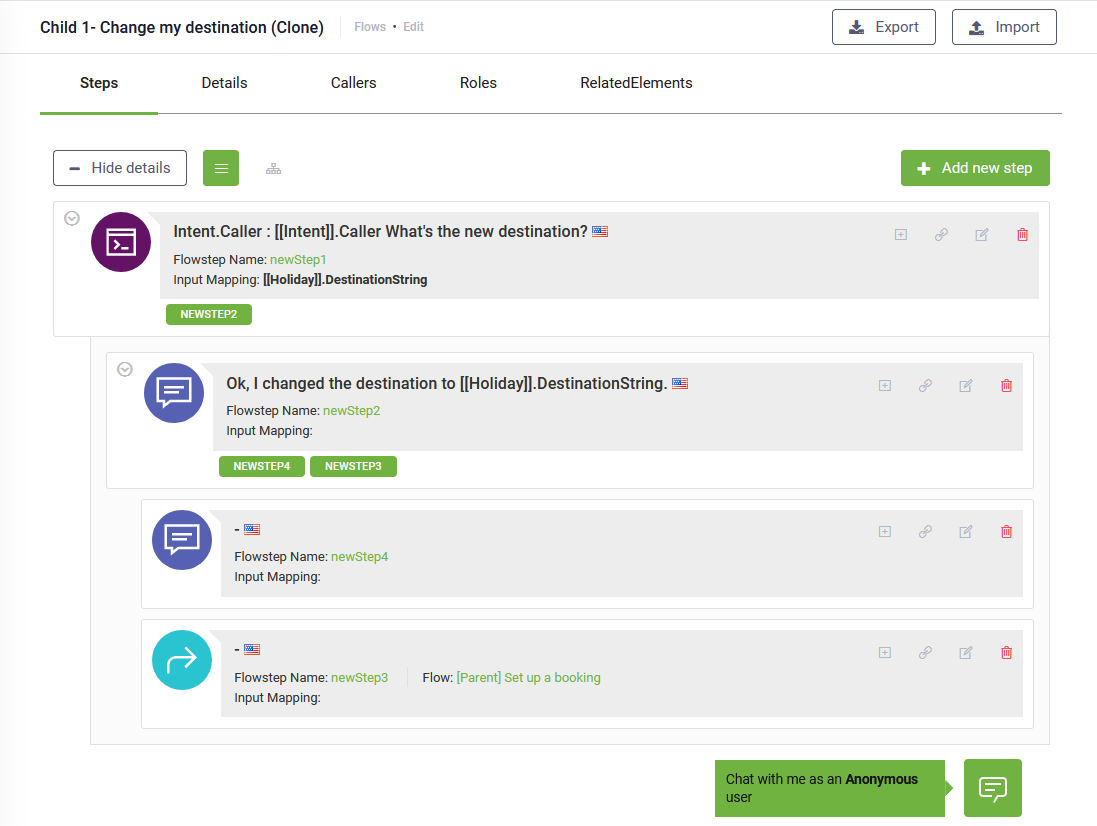
Task: Click the purple Intent.Caller step icon
Action: coord(121,242)
